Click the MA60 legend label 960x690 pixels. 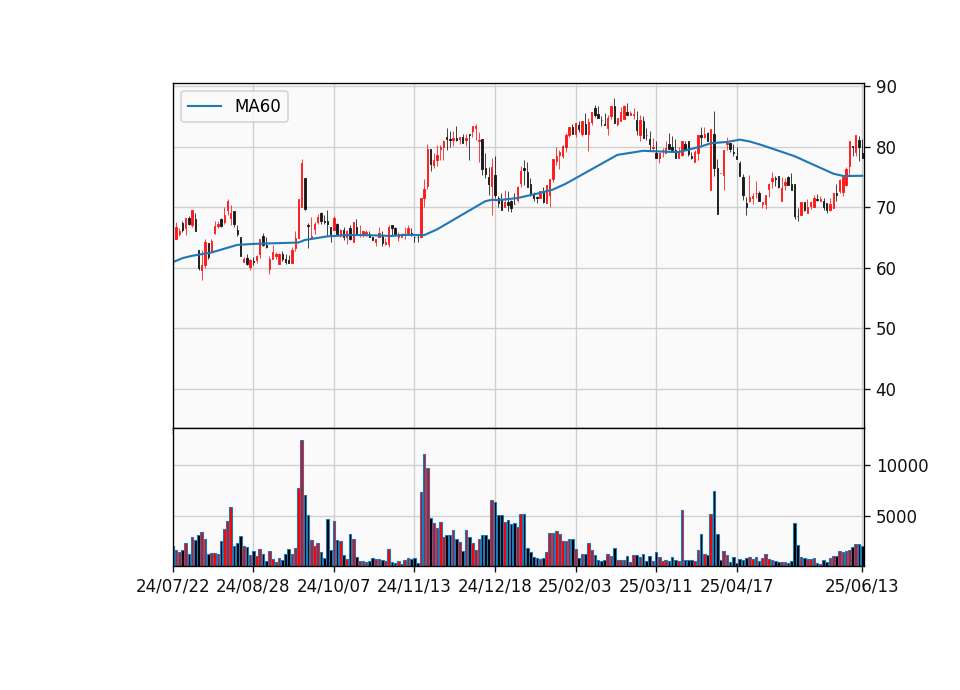[x=257, y=106]
